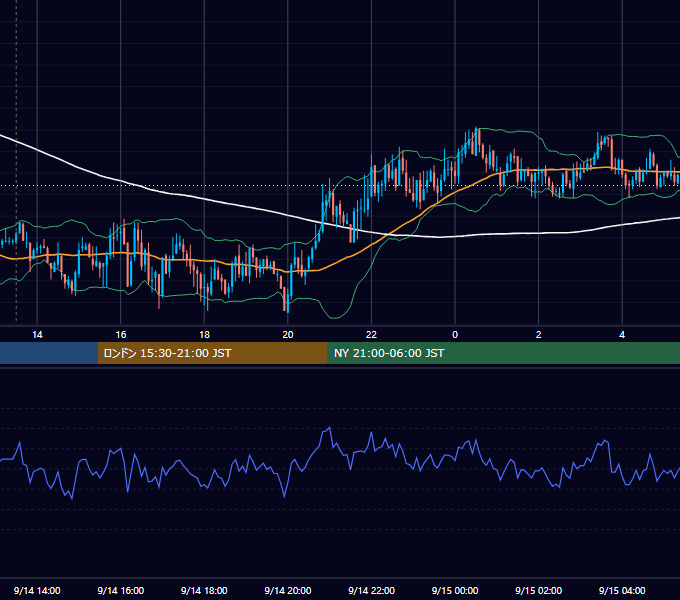Click the 9/14 22:00 label on indicator axis
The image size is (680, 600).
[371, 590]
